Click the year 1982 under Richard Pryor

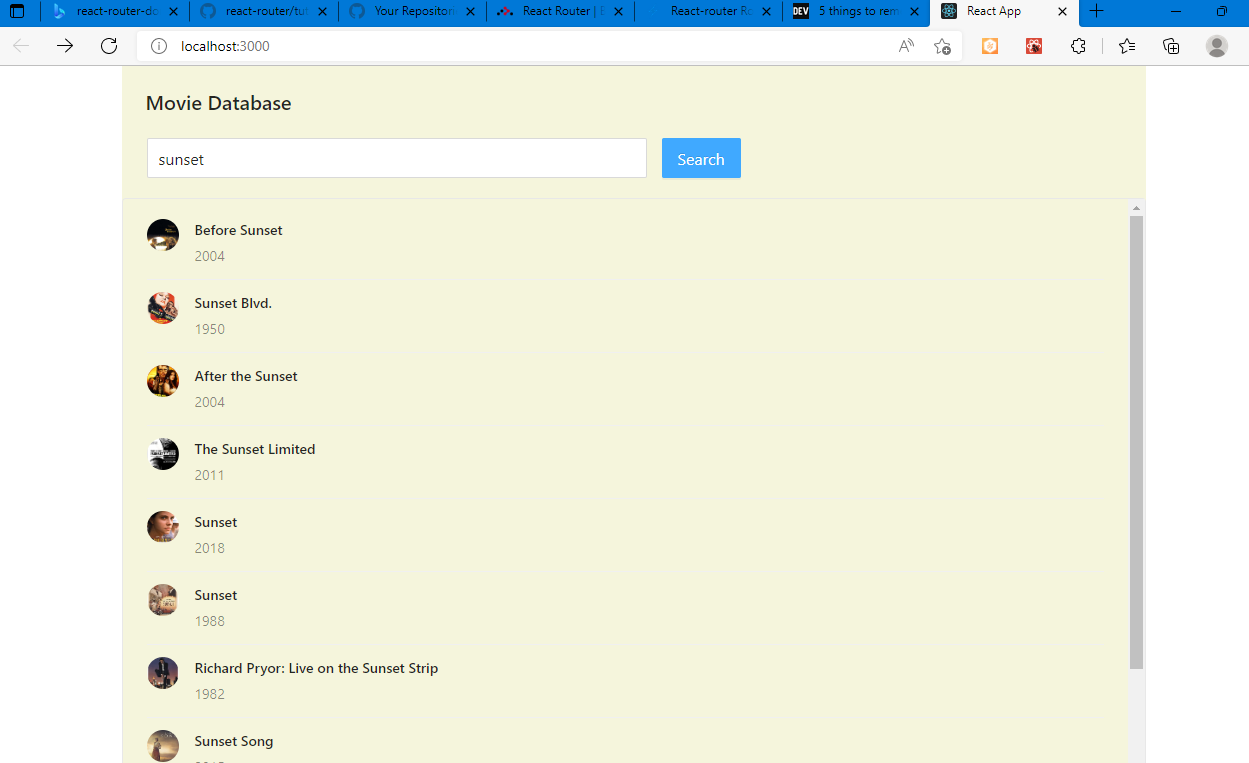coord(210,694)
